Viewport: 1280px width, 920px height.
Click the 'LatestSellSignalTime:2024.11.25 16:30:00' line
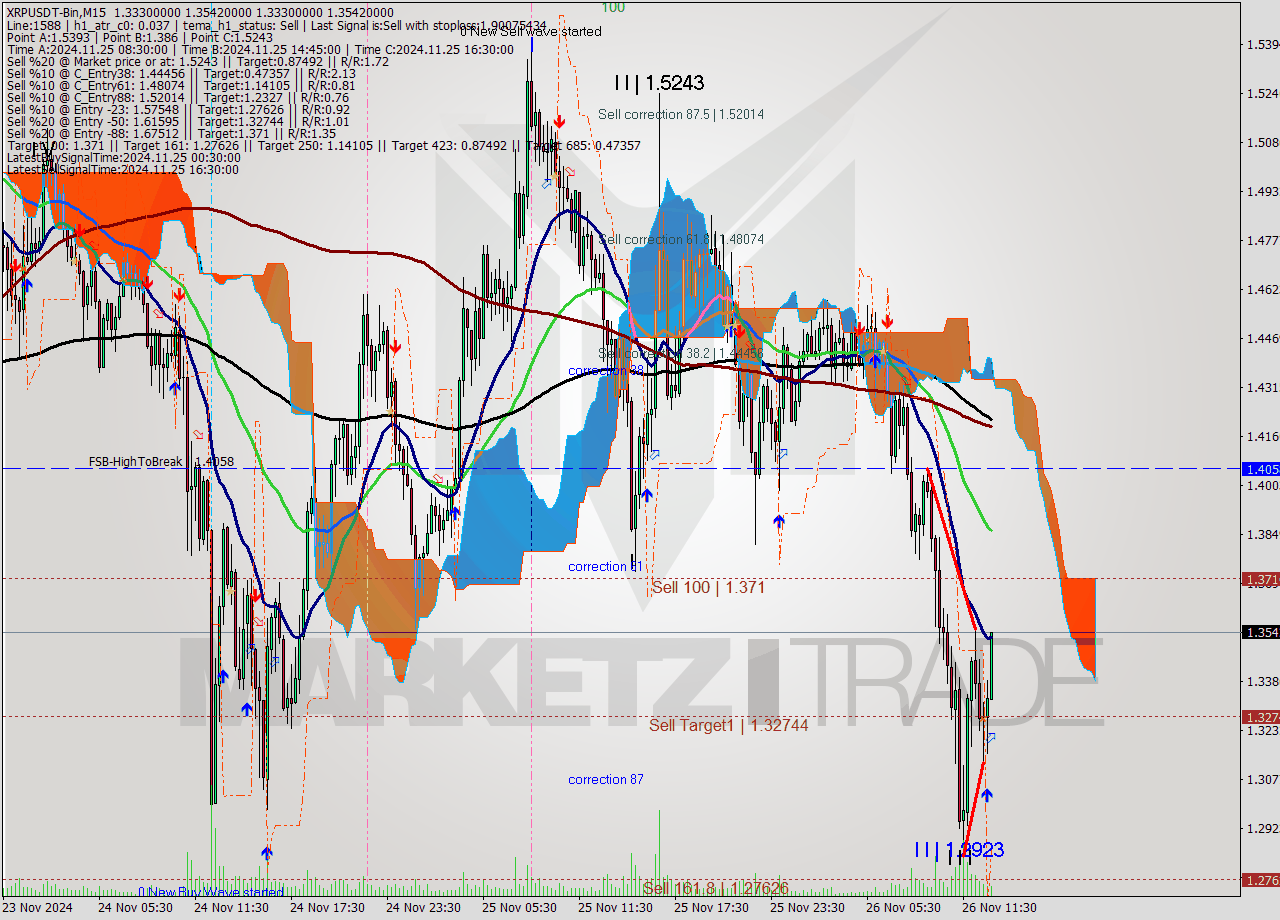(x=122, y=170)
